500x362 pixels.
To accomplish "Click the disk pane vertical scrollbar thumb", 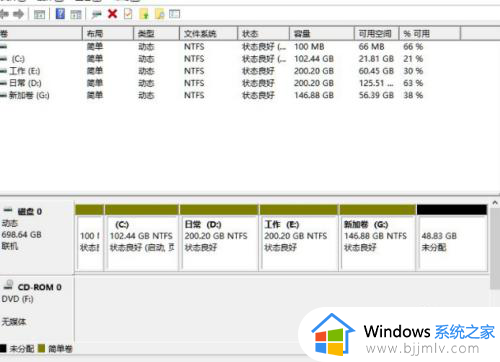I will [x=495, y=249].
